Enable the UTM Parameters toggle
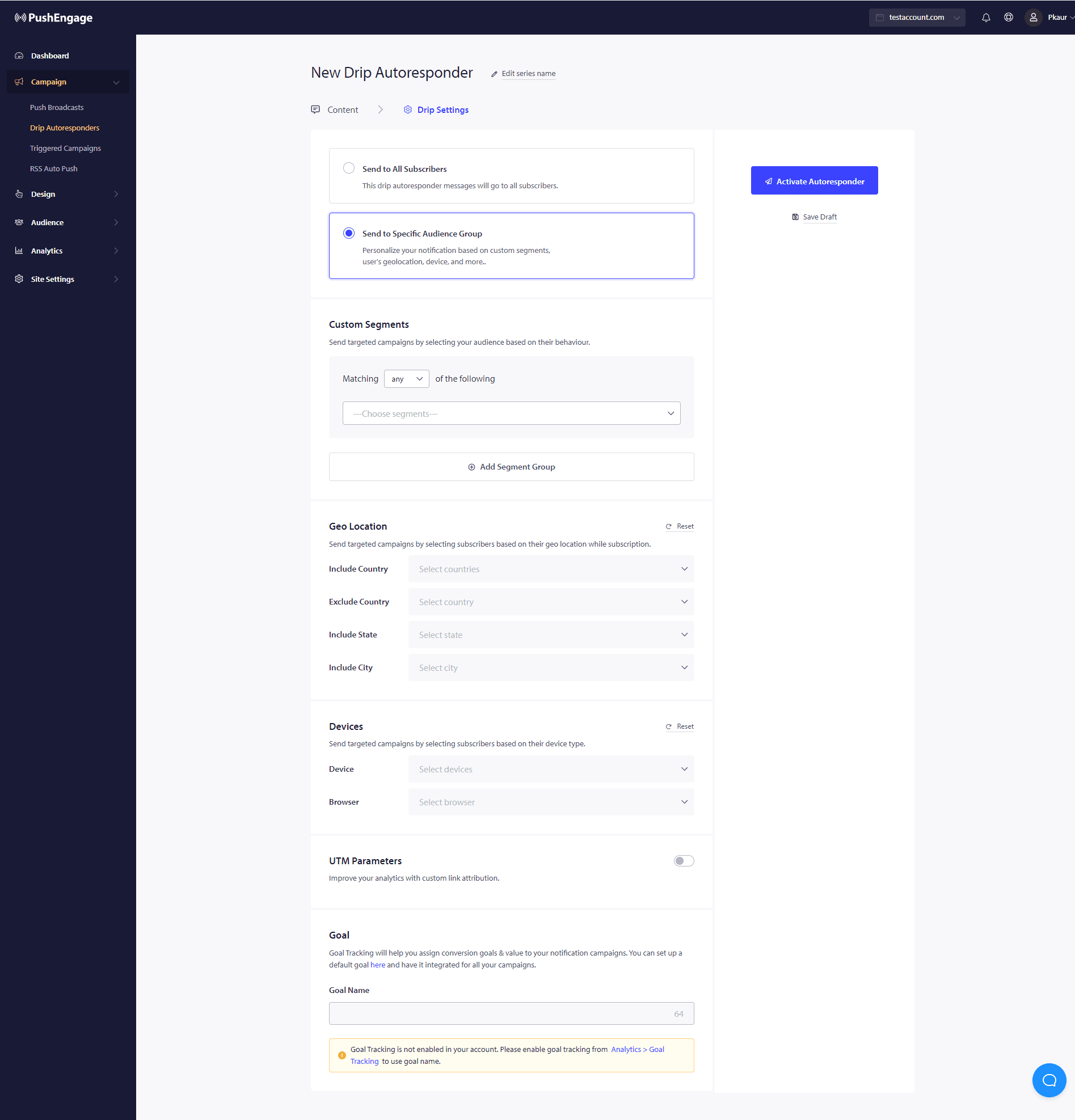Screen dimensions: 1075x1120 point(684,861)
